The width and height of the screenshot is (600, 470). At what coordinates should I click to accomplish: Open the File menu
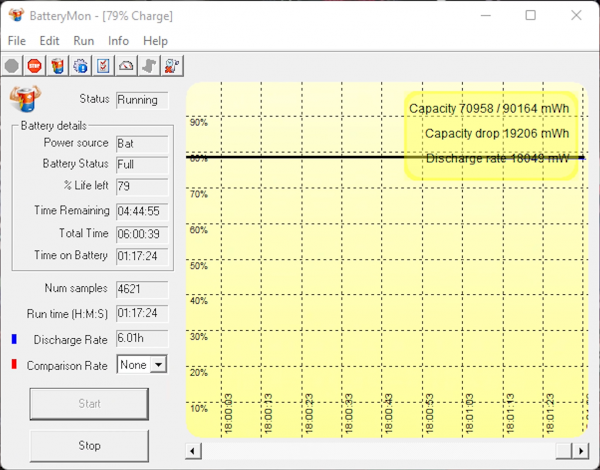click(x=17, y=41)
